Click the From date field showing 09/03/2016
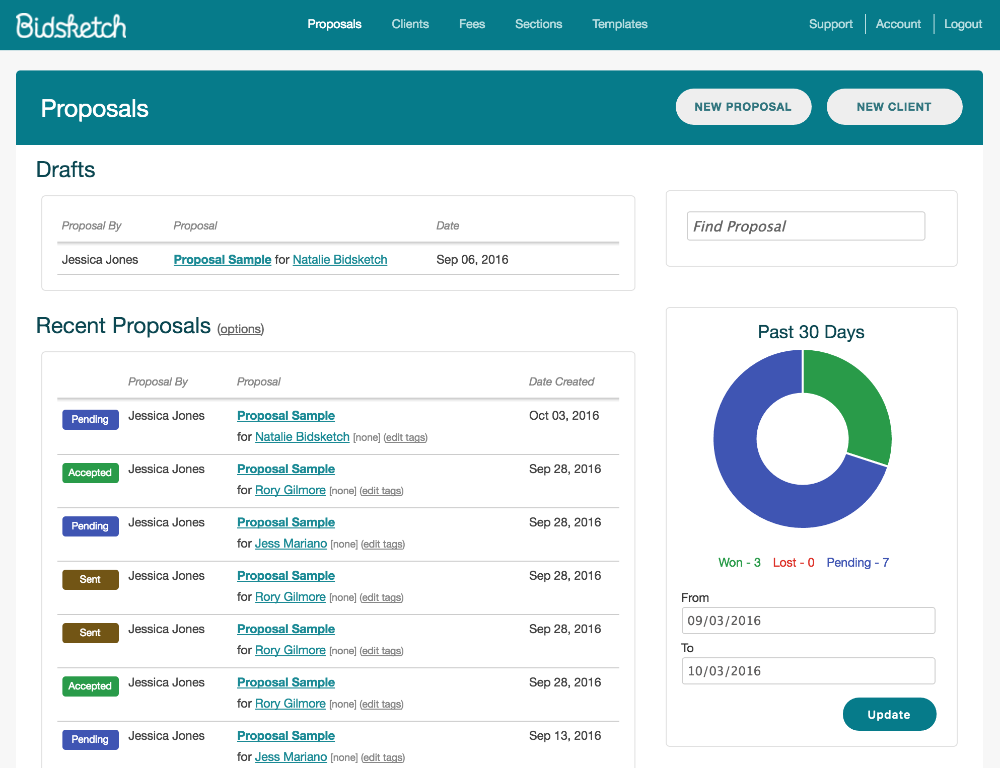This screenshot has width=1000, height=768. click(808, 620)
